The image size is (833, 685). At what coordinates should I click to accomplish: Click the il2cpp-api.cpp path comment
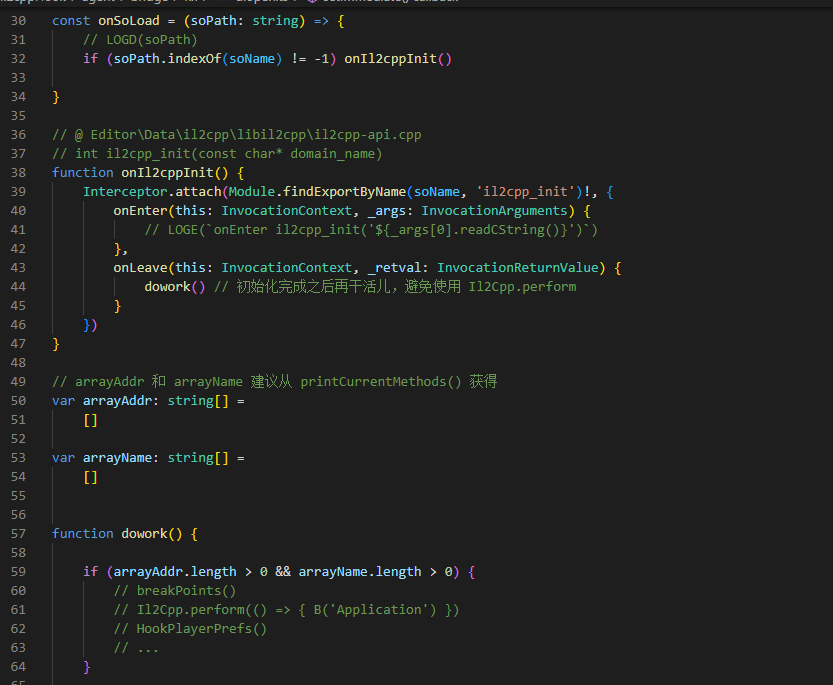[237, 135]
